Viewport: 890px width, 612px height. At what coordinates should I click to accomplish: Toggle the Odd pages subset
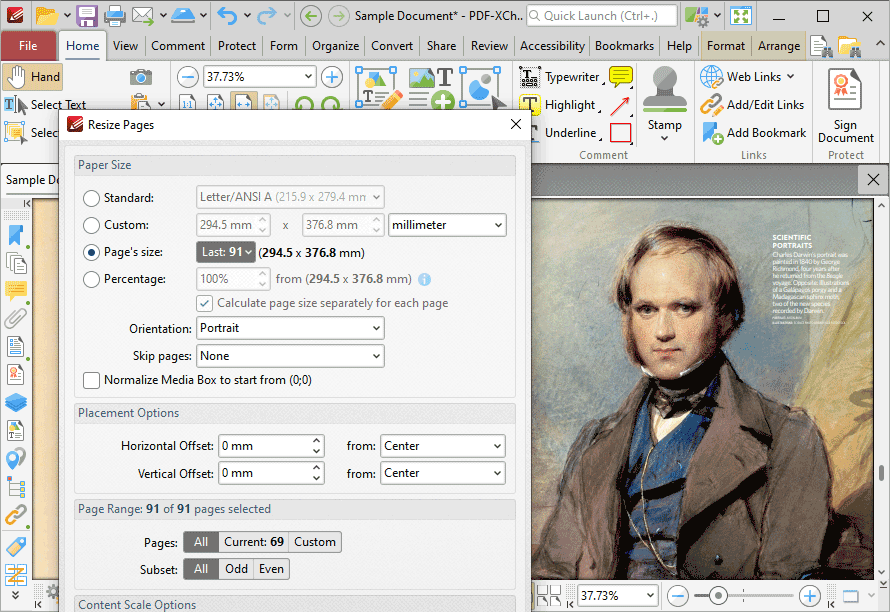tap(236, 569)
